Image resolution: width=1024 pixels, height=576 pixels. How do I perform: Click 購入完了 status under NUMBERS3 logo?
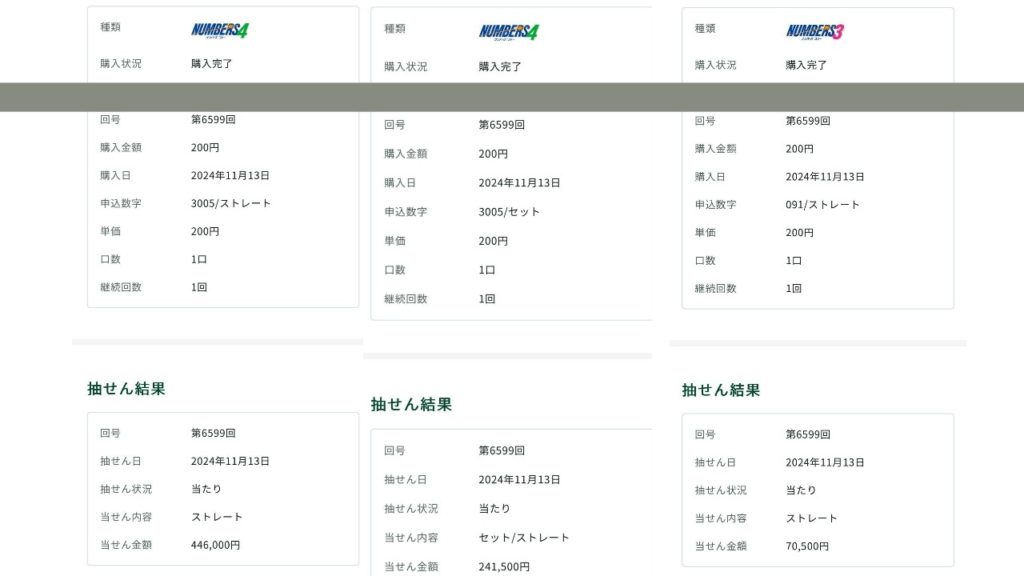(806, 64)
